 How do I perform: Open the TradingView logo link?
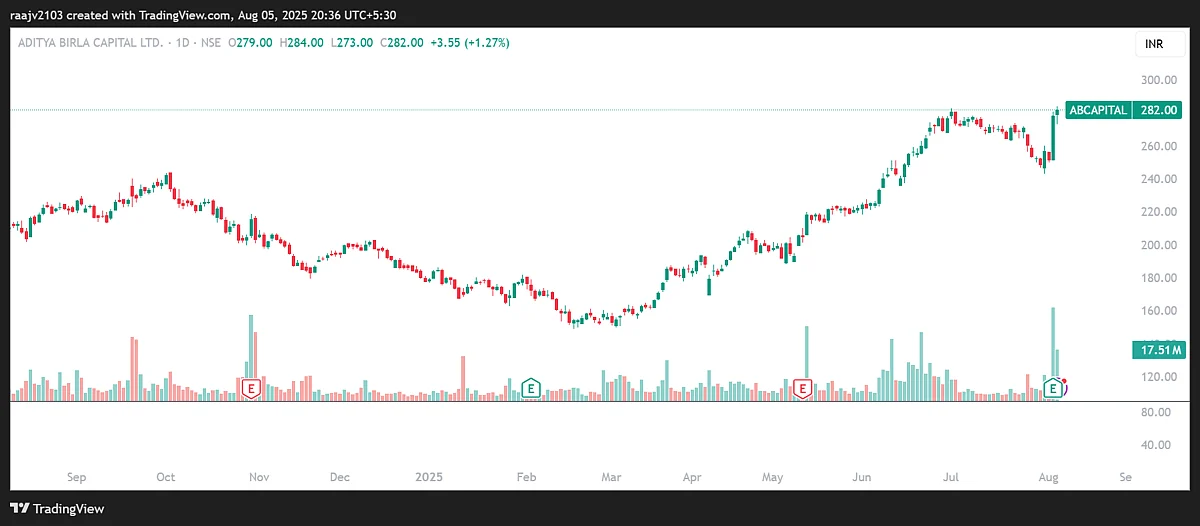58,508
